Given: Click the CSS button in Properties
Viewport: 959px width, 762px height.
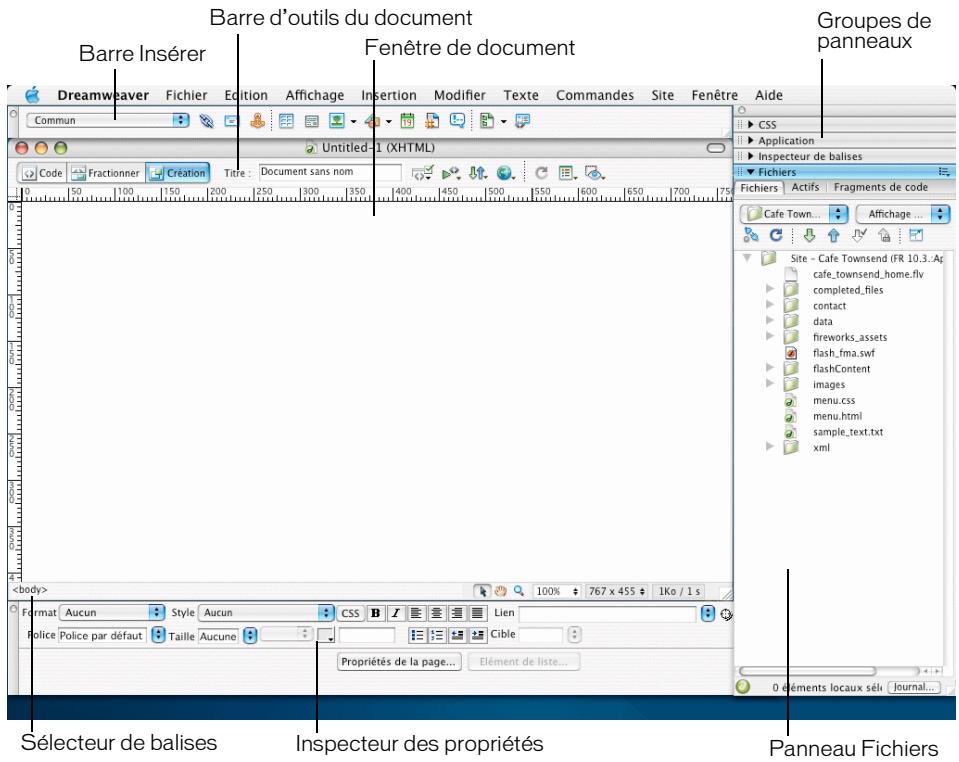Looking at the screenshot, I should [350, 613].
